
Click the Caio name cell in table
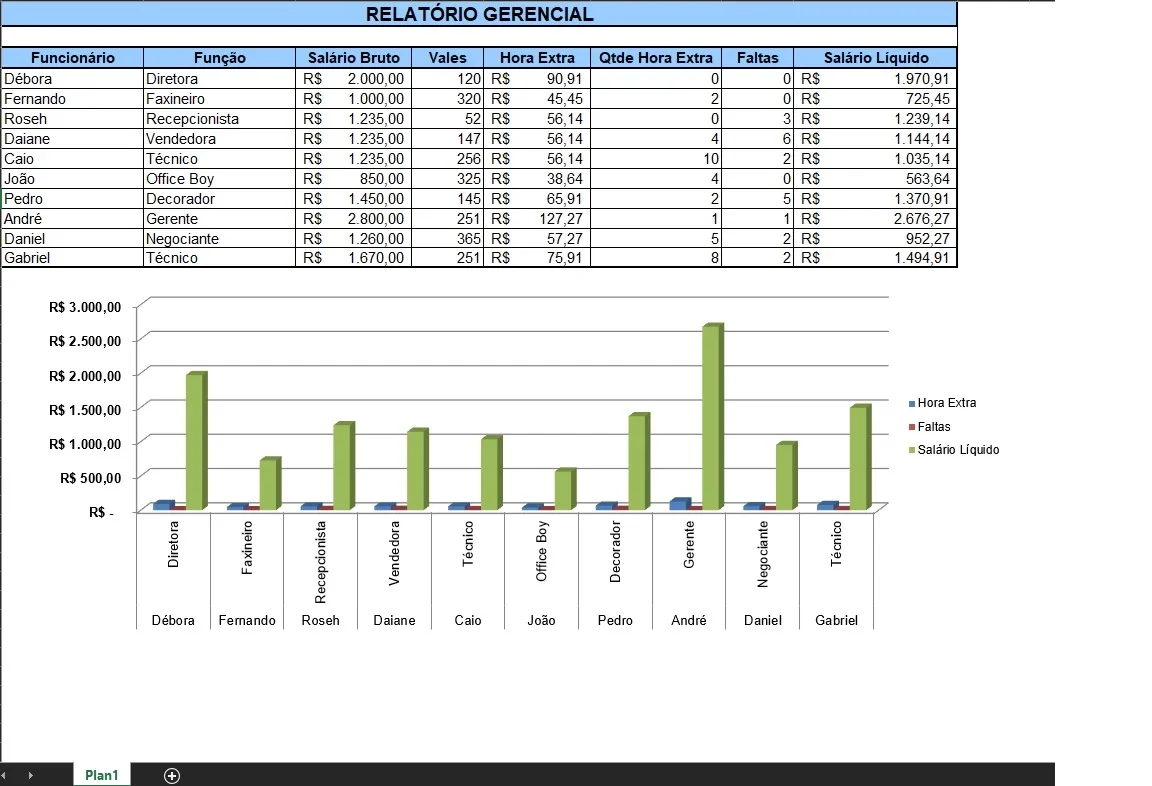click(73, 159)
